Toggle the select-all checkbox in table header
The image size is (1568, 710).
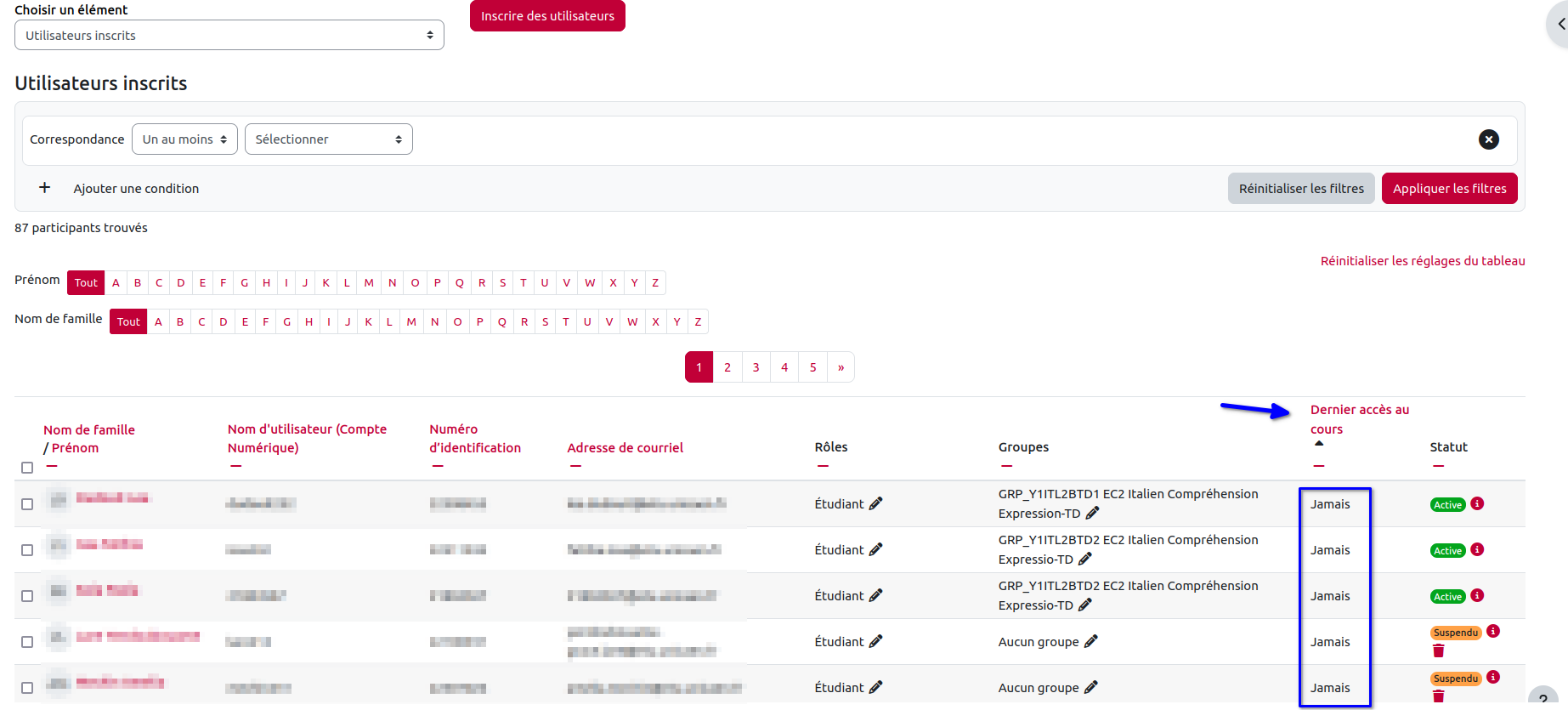(x=27, y=468)
